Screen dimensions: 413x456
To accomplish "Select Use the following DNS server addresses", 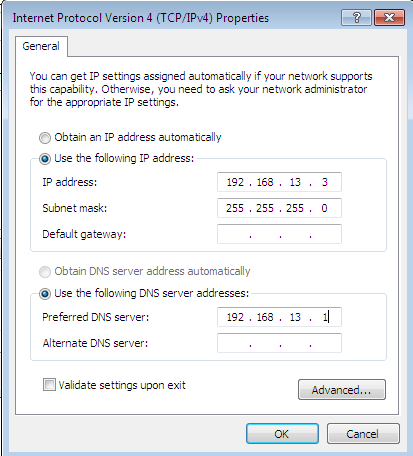I will [x=45, y=294].
